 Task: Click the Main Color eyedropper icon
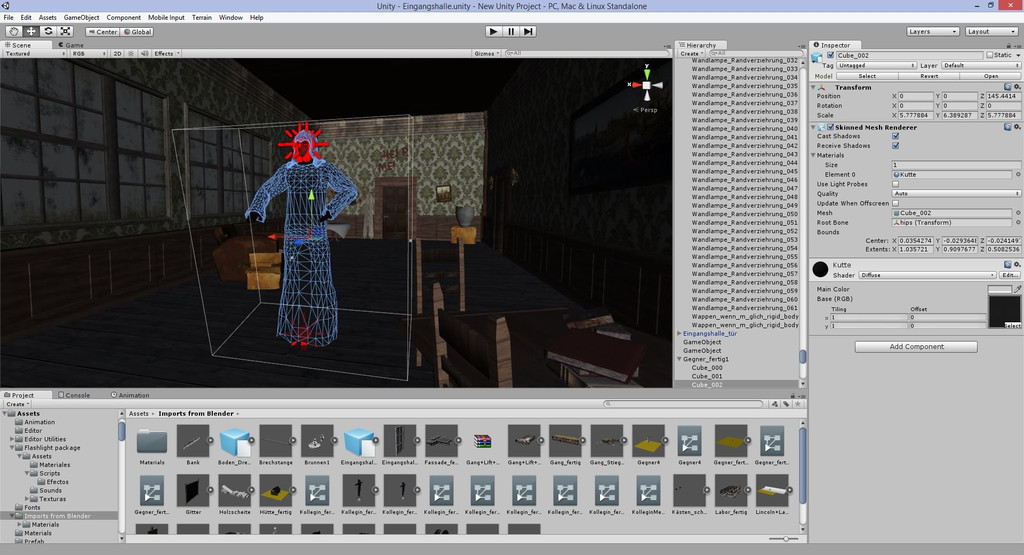coord(1018,290)
